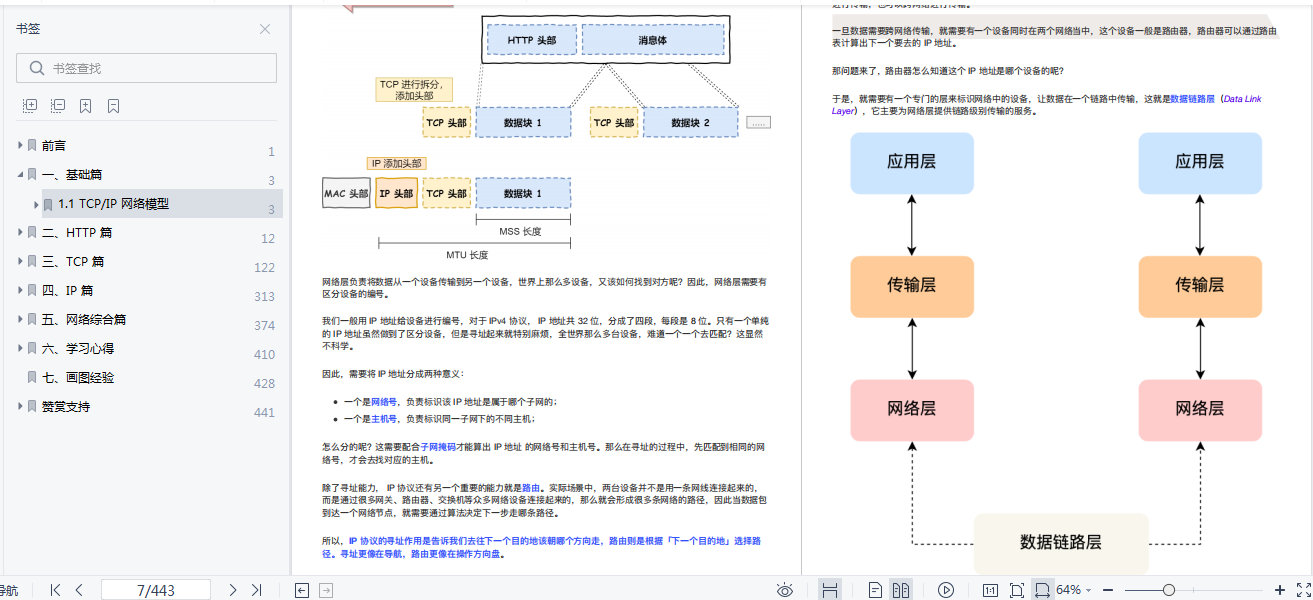Click the 主机号 link in bullet list
The image size is (1313, 600).
point(384,419)
